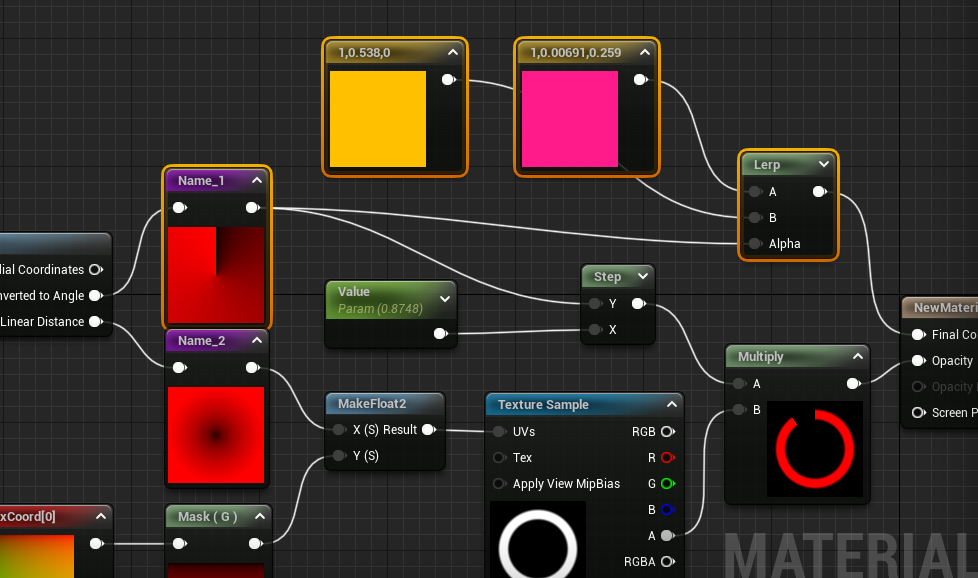Click the Texture Sample RGBA output pin
This screenshot has width=978, height=578.
(x=668, y=562)
